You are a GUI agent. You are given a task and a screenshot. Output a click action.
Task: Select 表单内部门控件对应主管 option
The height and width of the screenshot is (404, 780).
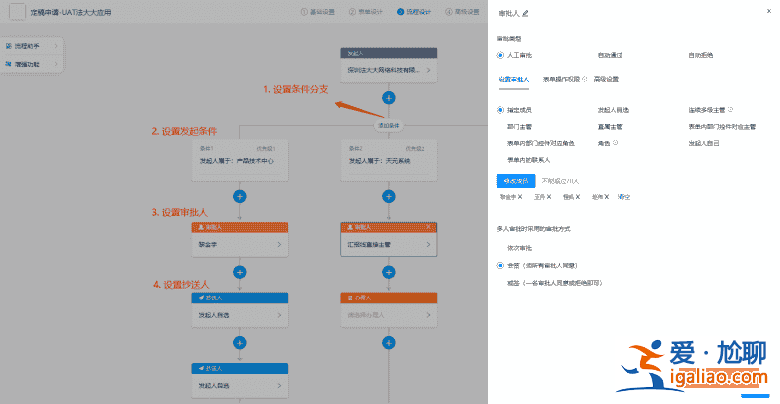coord(722,127)
